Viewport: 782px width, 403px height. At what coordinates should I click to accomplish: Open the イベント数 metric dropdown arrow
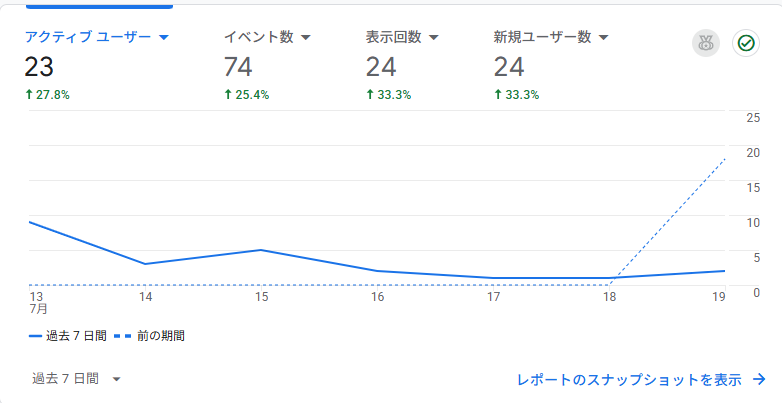coord(306,37)
